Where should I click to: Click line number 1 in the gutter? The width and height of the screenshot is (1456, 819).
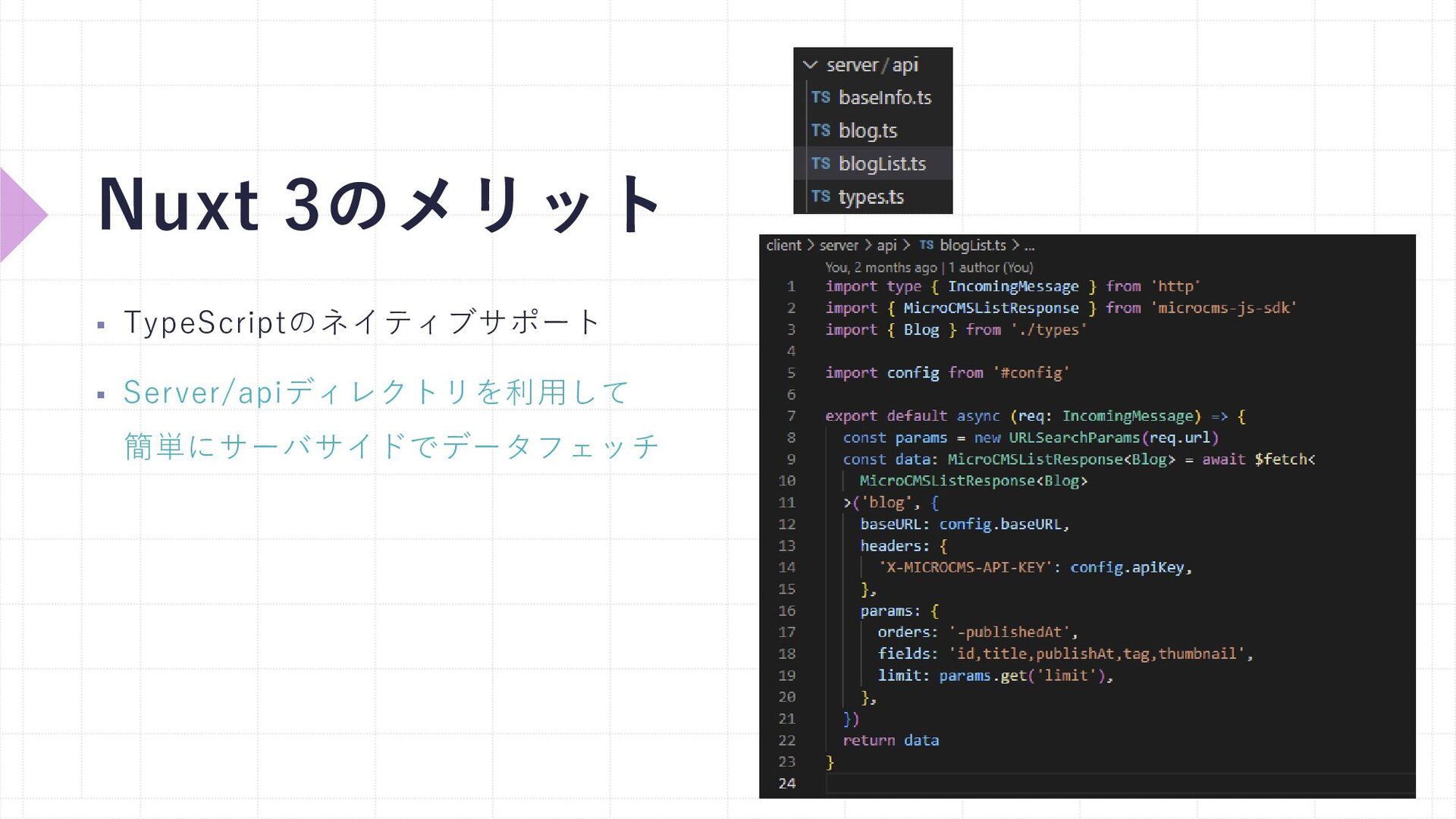tap(791, 287)
